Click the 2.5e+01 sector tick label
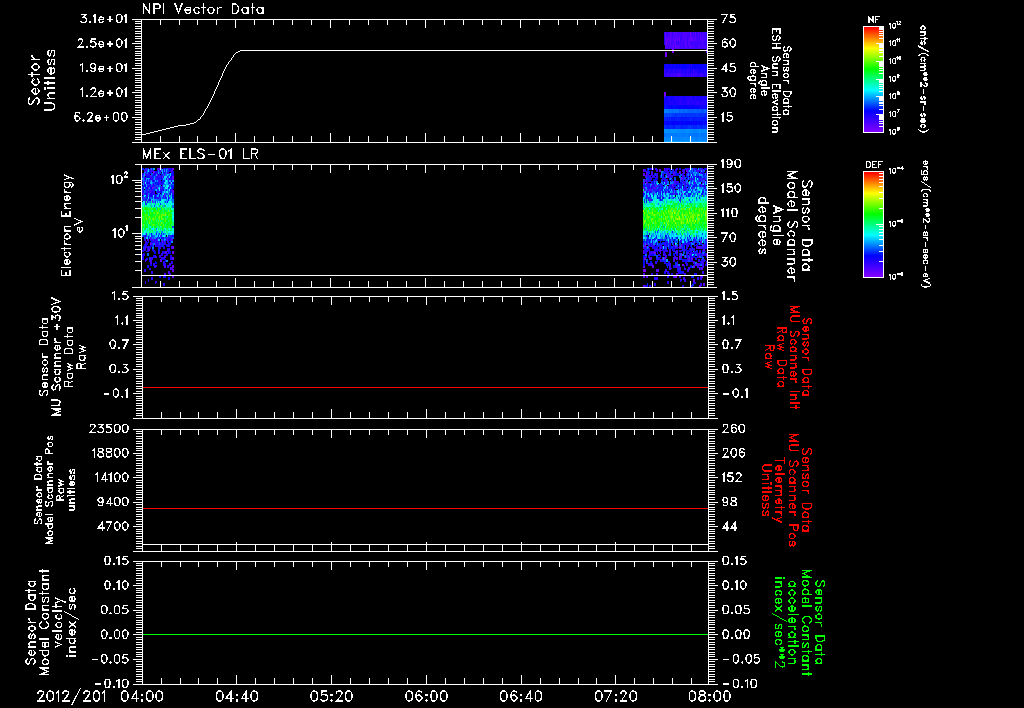 104,43
